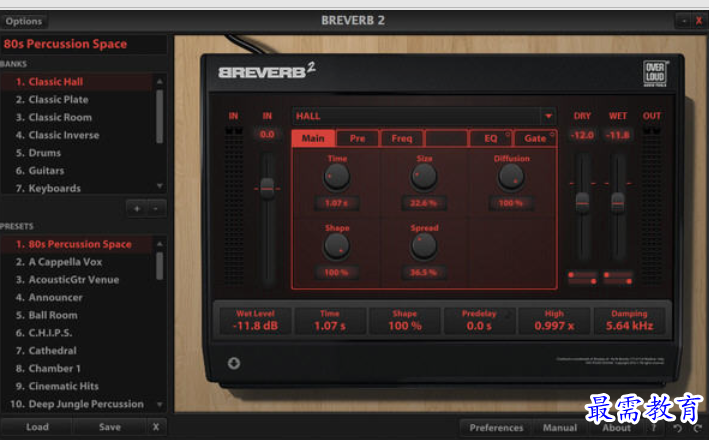
Task: Open Preferences
Action: pos(496,427)
